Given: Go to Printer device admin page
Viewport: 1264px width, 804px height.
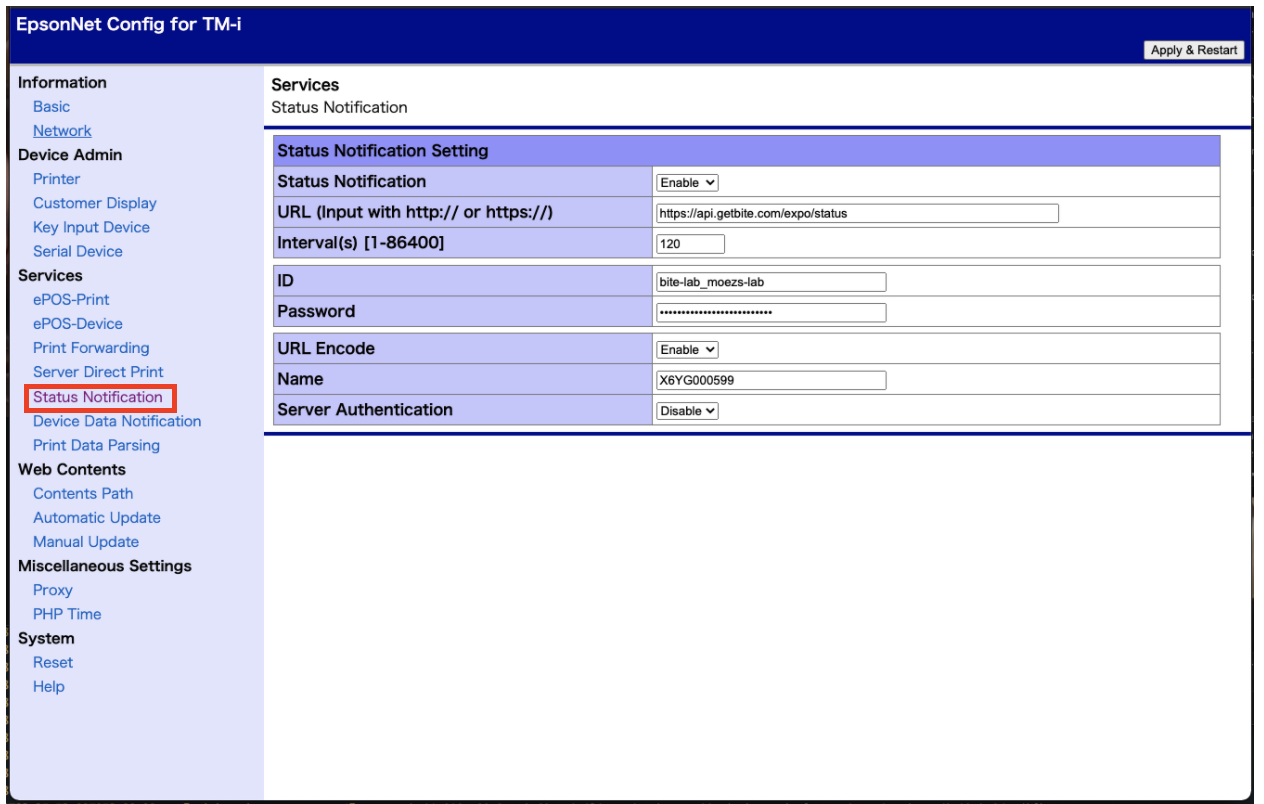Looking at the screenshot, I should click(56, 179).
